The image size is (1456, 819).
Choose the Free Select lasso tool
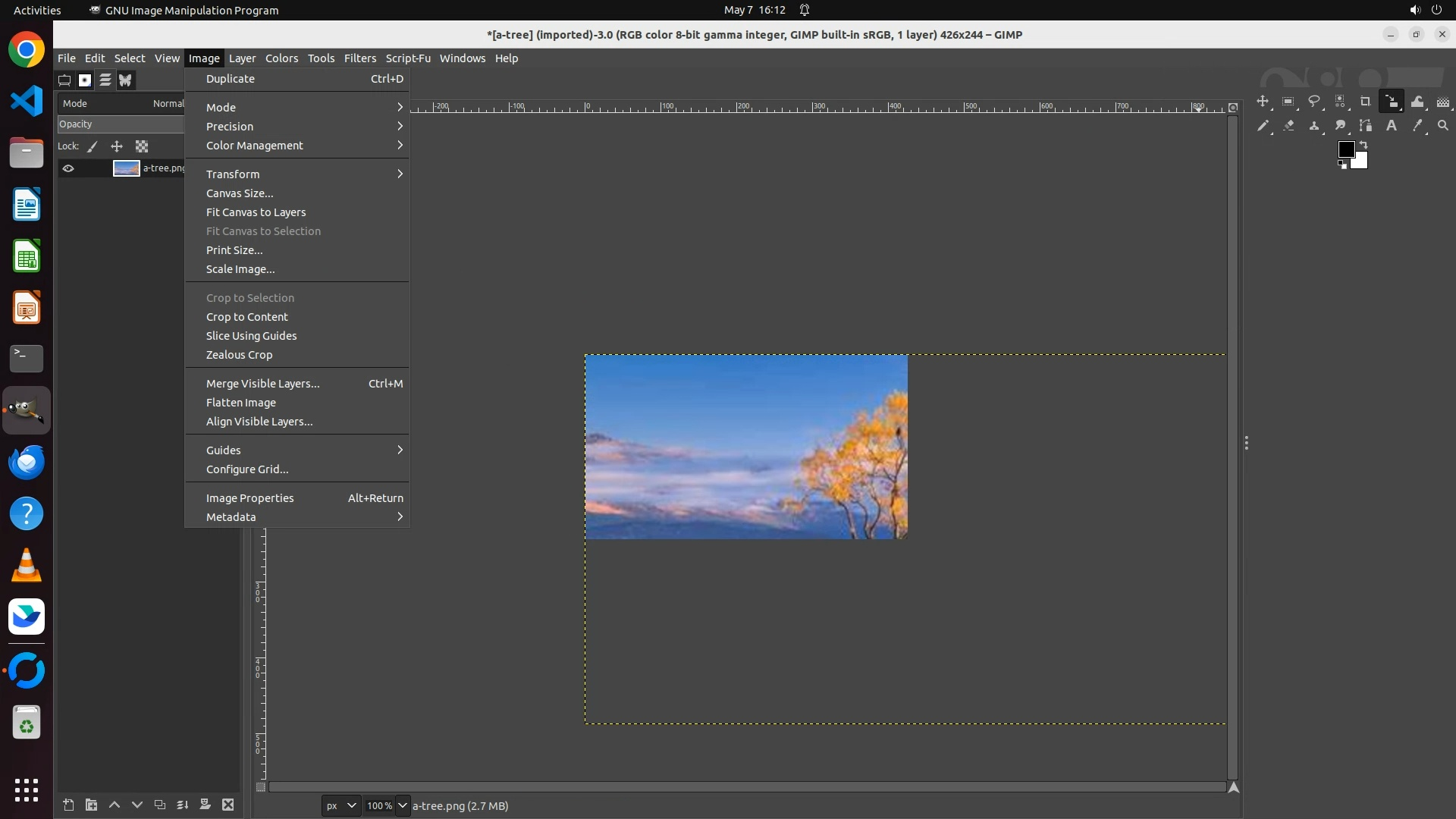1314,102
